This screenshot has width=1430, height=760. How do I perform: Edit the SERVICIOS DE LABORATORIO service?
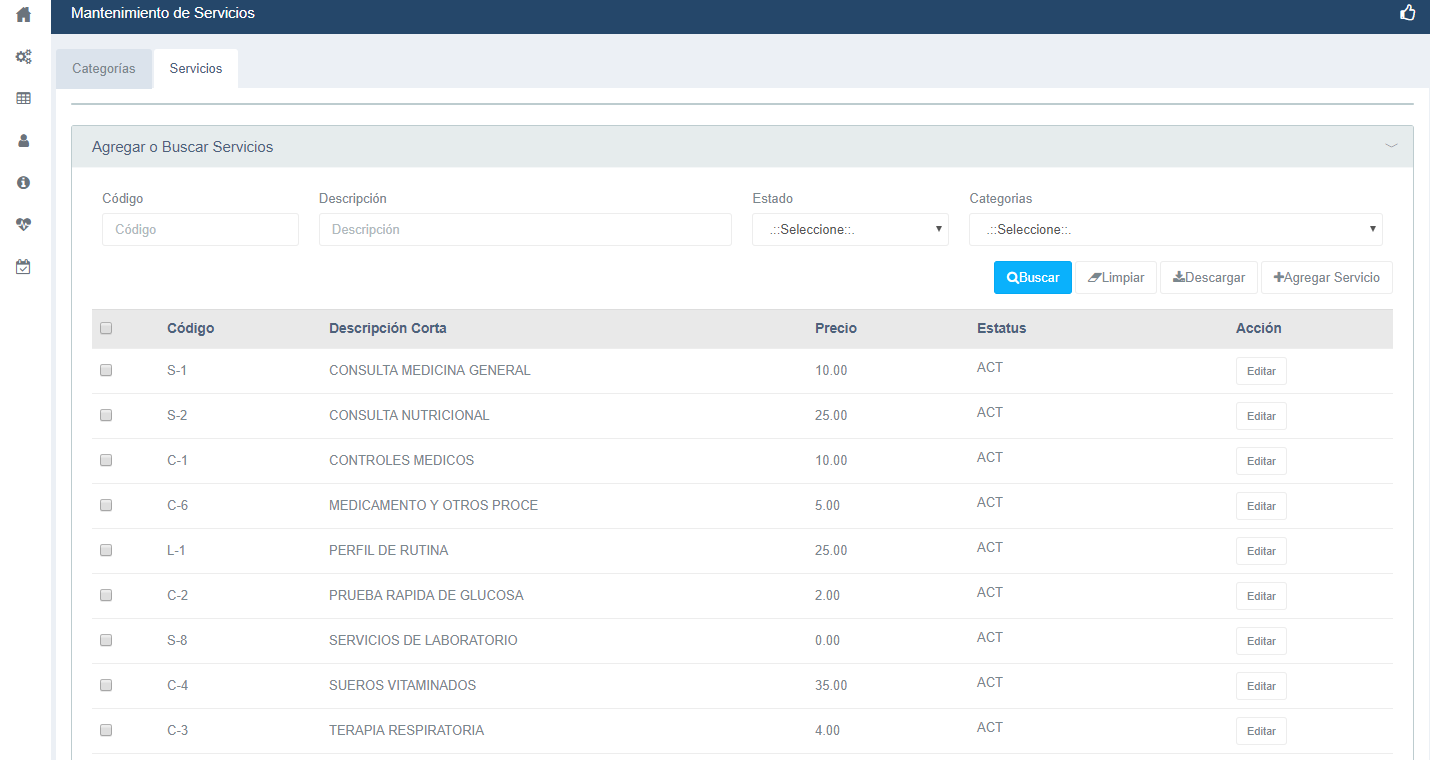pos(1261,641)
